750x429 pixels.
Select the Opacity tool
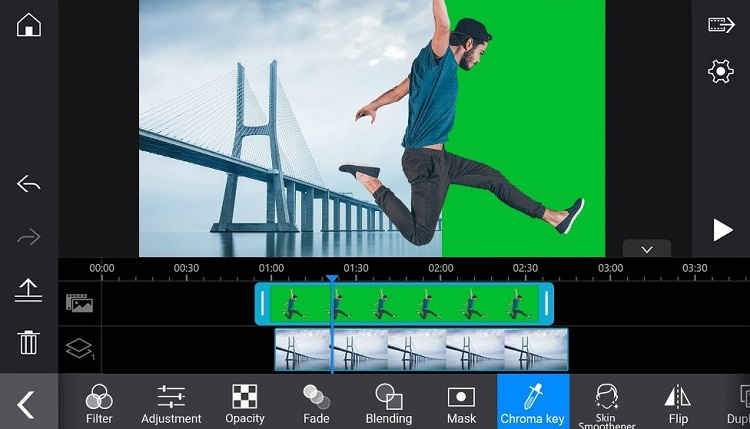pyautogui.click(x=245, y=402)
